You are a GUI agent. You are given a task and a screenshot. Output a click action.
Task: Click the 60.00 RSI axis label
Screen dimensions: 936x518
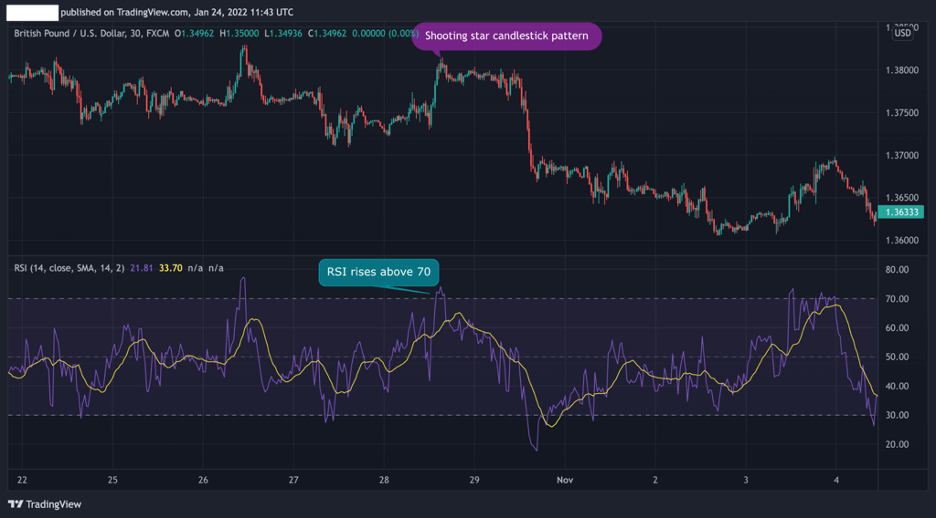[x=898, y=328]
